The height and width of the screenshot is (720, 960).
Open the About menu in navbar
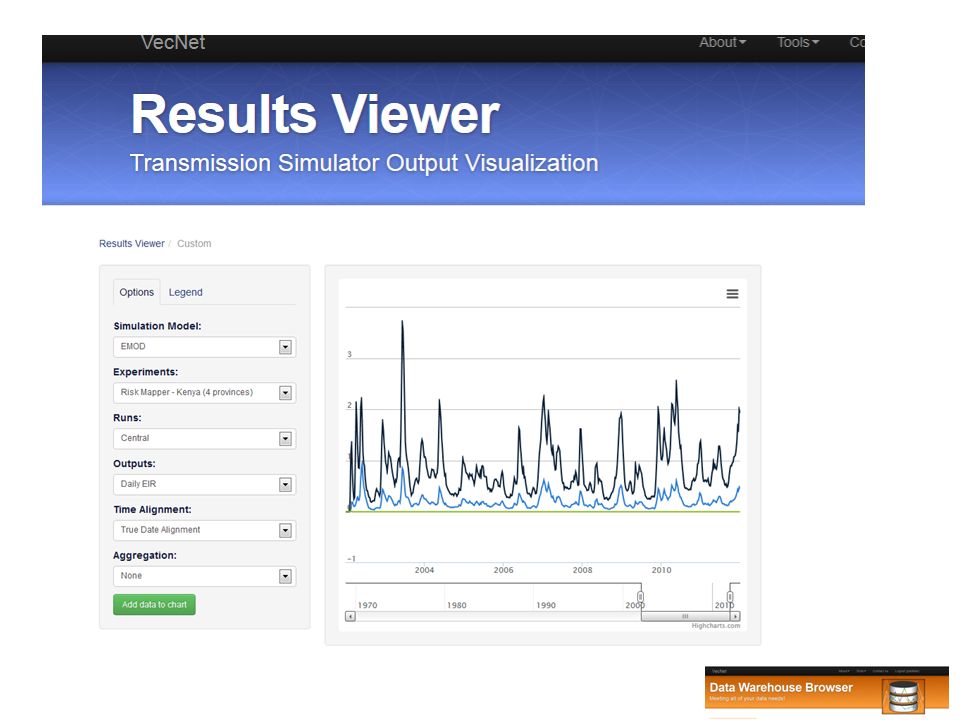click(722, 42)
